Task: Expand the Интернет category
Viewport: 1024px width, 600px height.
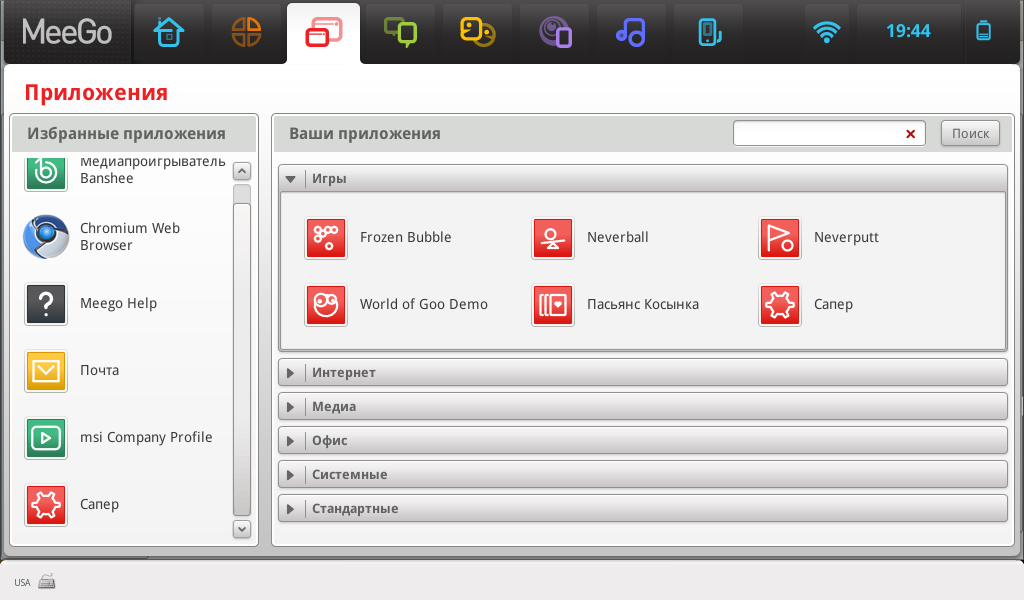Action: click(291, 373)
